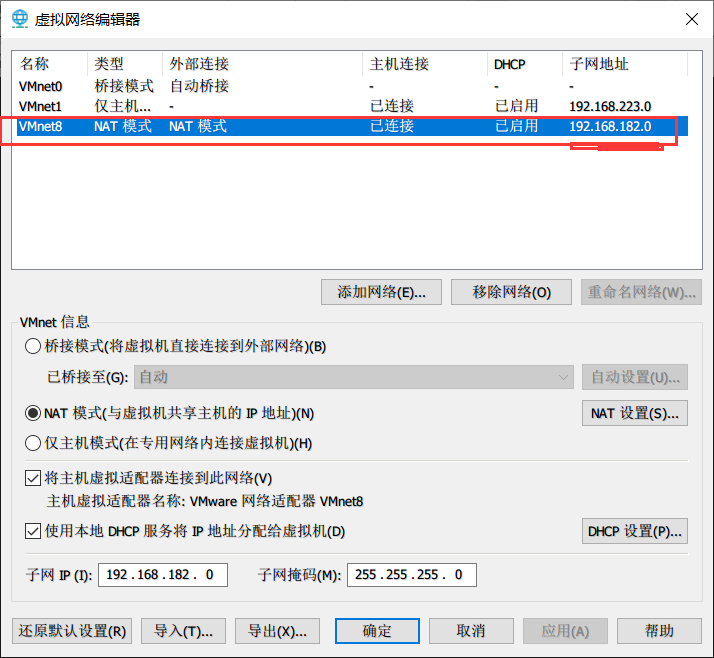Click the 子网 IP input field

(163, 575)
